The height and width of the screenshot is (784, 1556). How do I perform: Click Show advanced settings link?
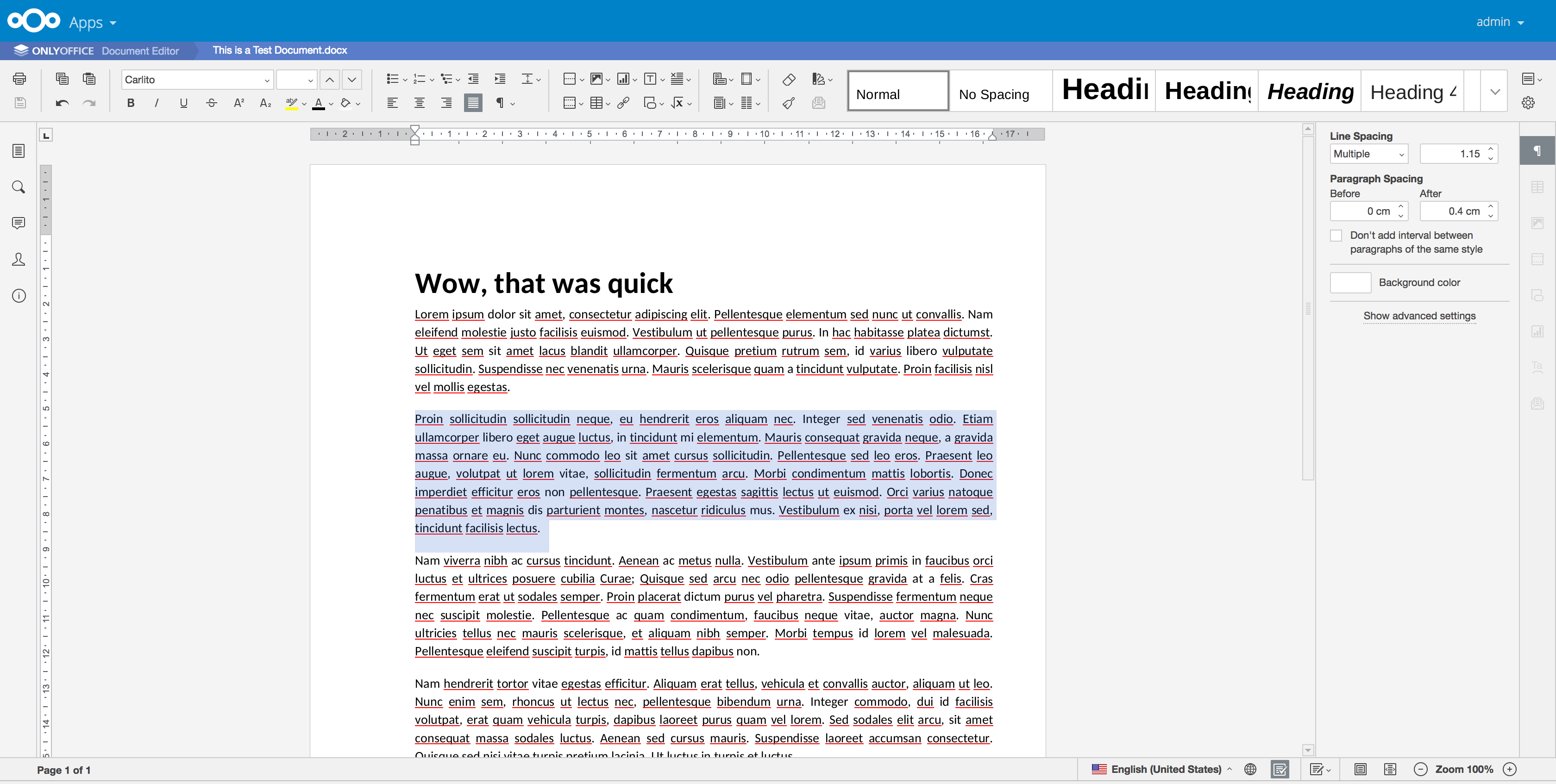click(1419, 316)
